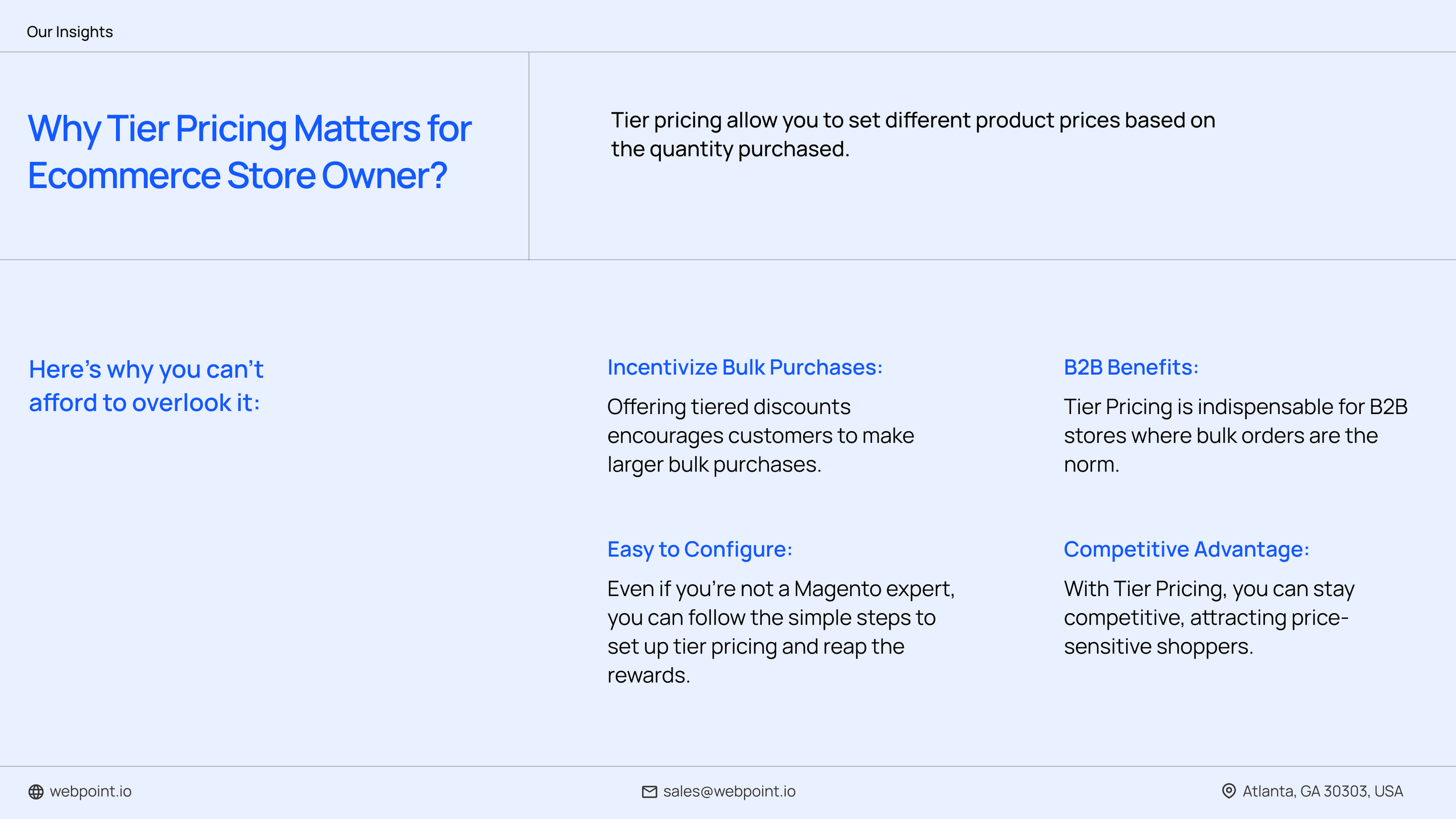
Task: Click the envelope mail icon in footer
Action: click(649, 792)
